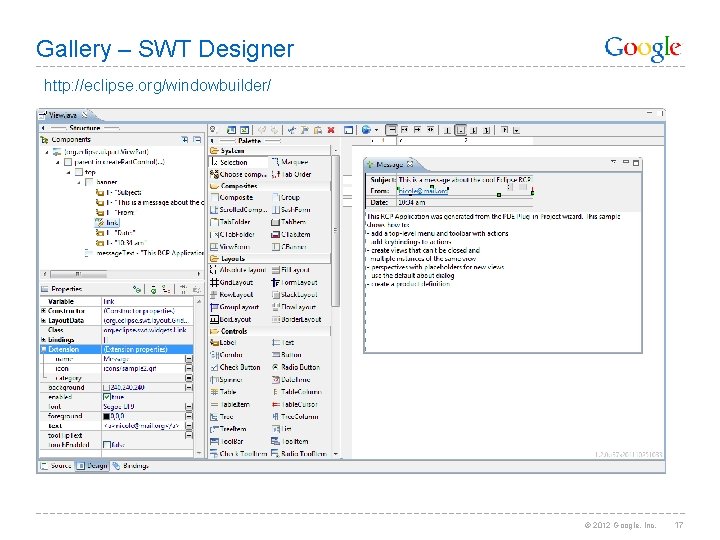Image resolution: width=720 pixels, height=540 pixels.
Task: Open the eclipse.org/windowbuilder URL
Action: tap(158, 85)
